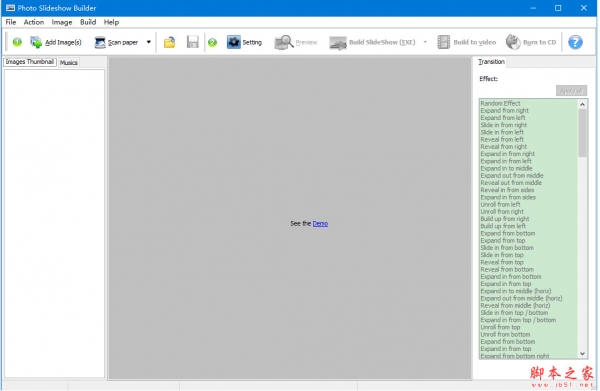This screenshot has width=600, height=391.
Task: Click the Burn to CD label
Action: click(x=540, y=42)
